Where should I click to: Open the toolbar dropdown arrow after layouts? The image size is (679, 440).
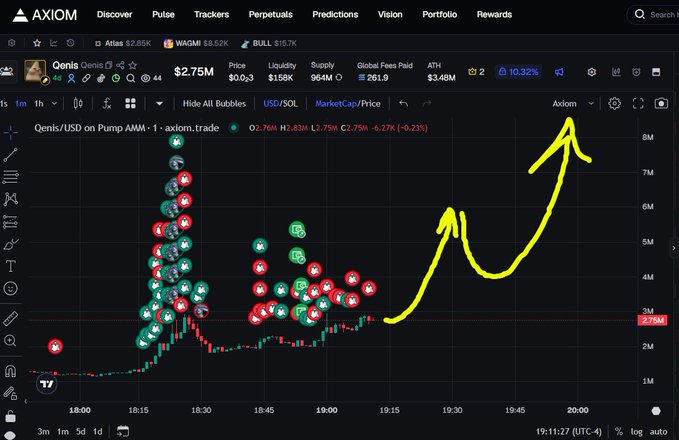(x=159, y=104)
